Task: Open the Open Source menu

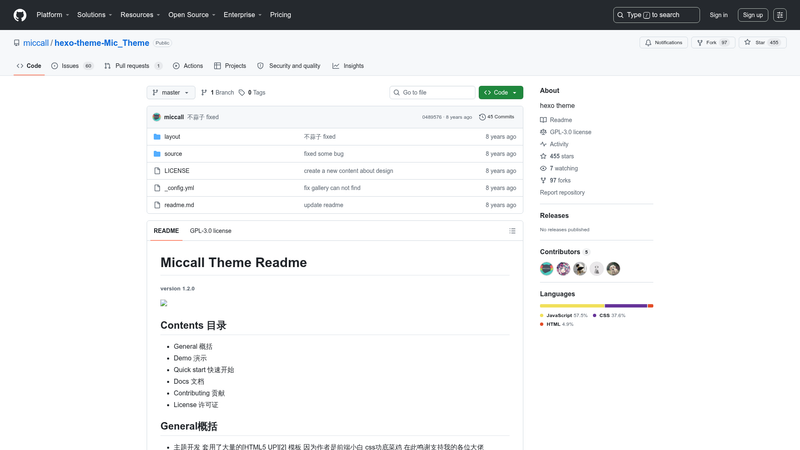Action: (192, 15)
